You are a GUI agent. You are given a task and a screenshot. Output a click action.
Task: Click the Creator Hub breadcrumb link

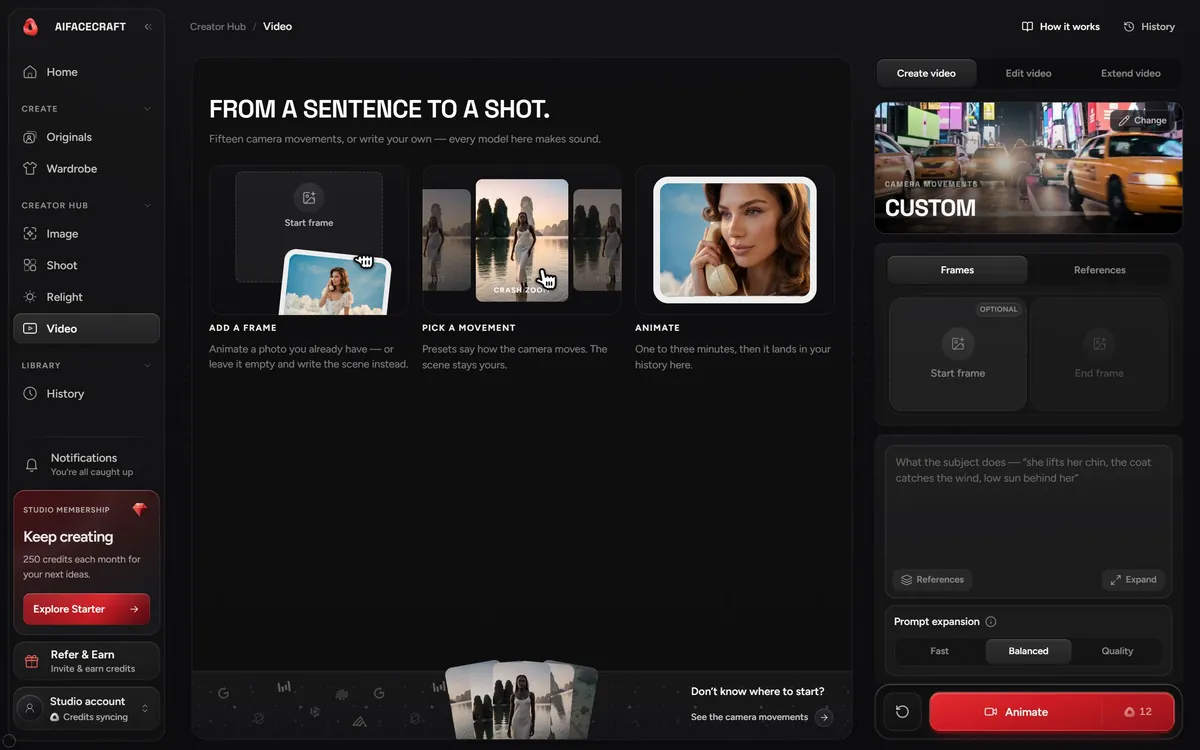[x=218, y=27]
